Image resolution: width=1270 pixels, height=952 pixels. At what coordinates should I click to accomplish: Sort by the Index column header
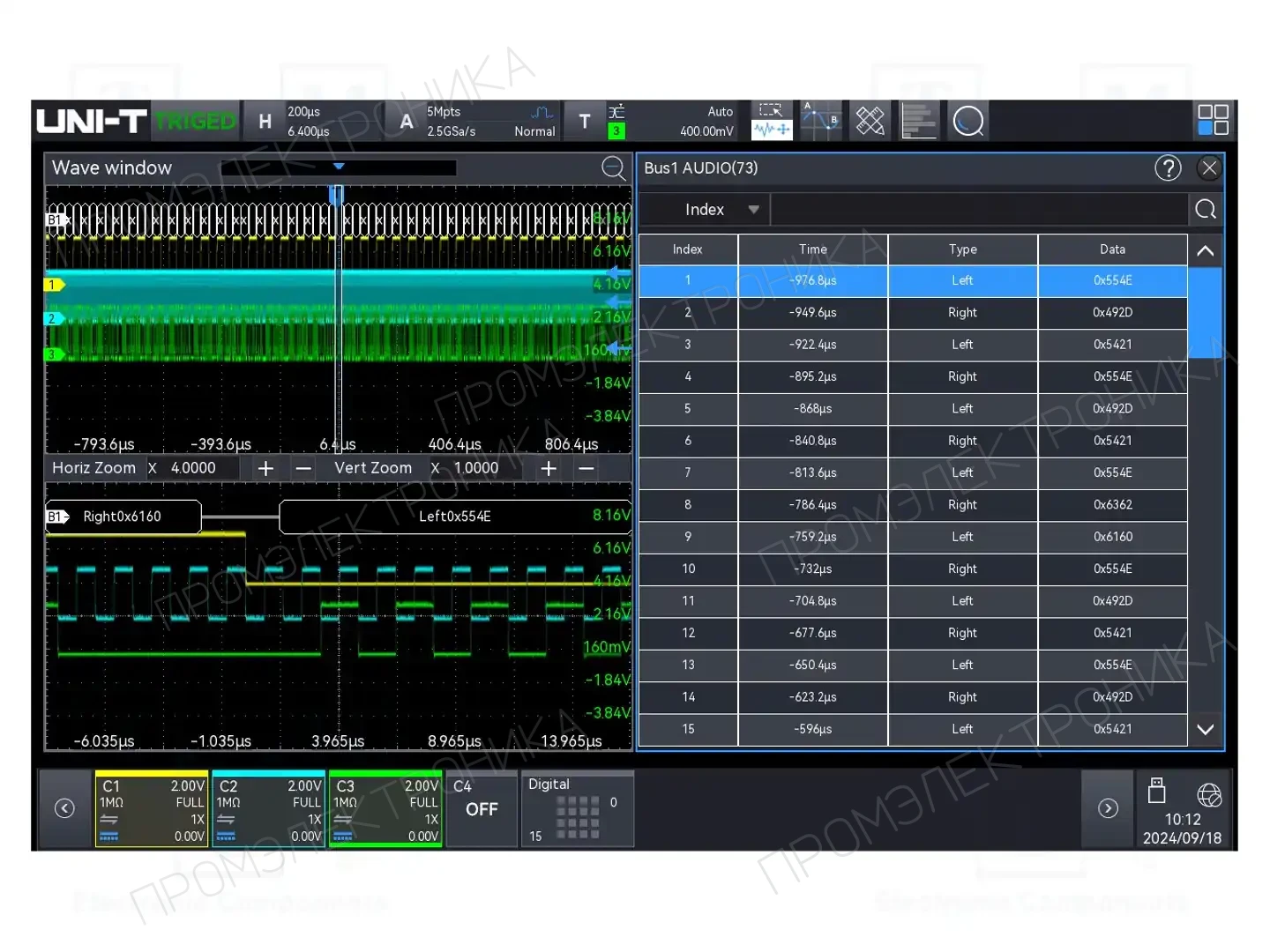[x=688, y=249]
